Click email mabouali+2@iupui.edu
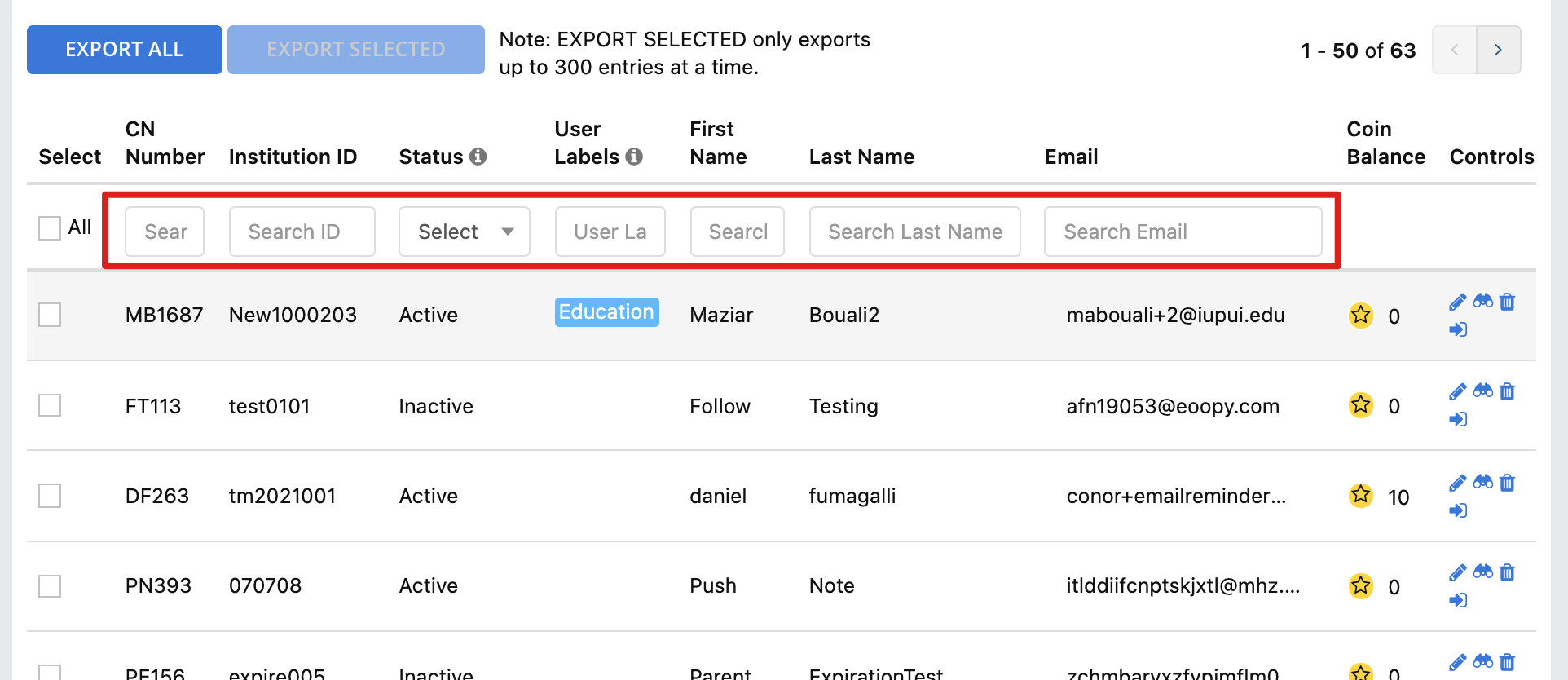Image resolution: width=1568 pixels, height=680 pixels. pos(1175,315)
